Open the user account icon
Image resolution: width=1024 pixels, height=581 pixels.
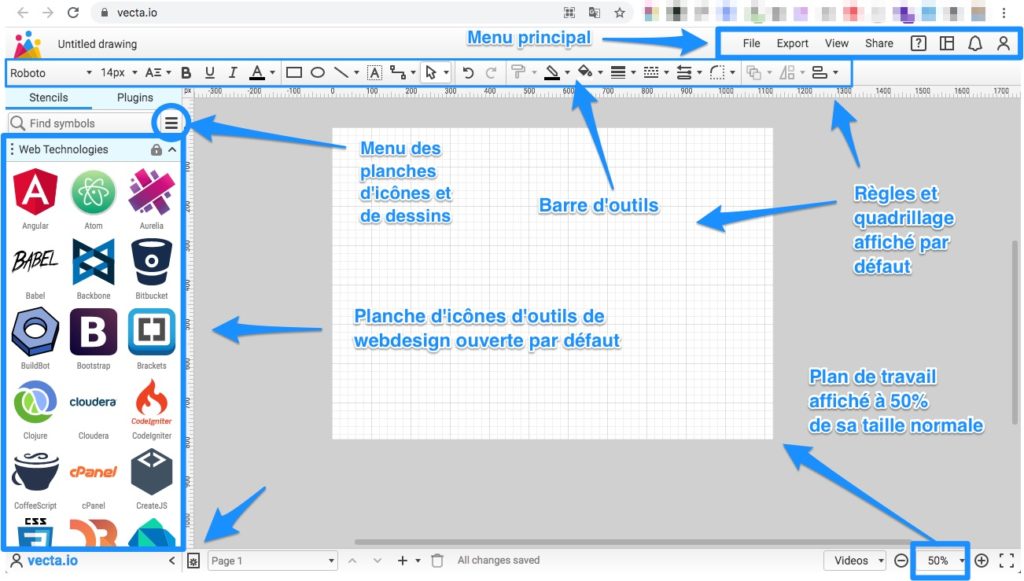click(1003, 43)
